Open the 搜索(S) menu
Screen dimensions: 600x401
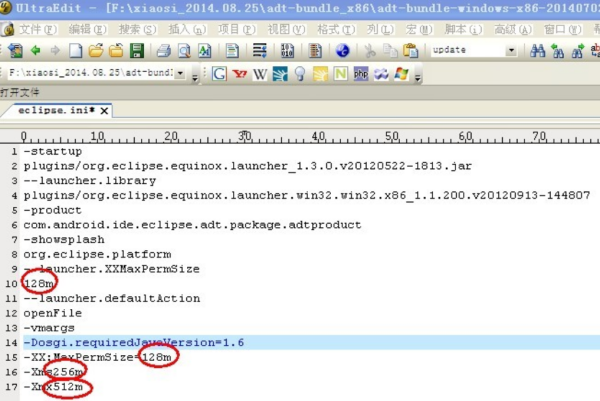138,29
